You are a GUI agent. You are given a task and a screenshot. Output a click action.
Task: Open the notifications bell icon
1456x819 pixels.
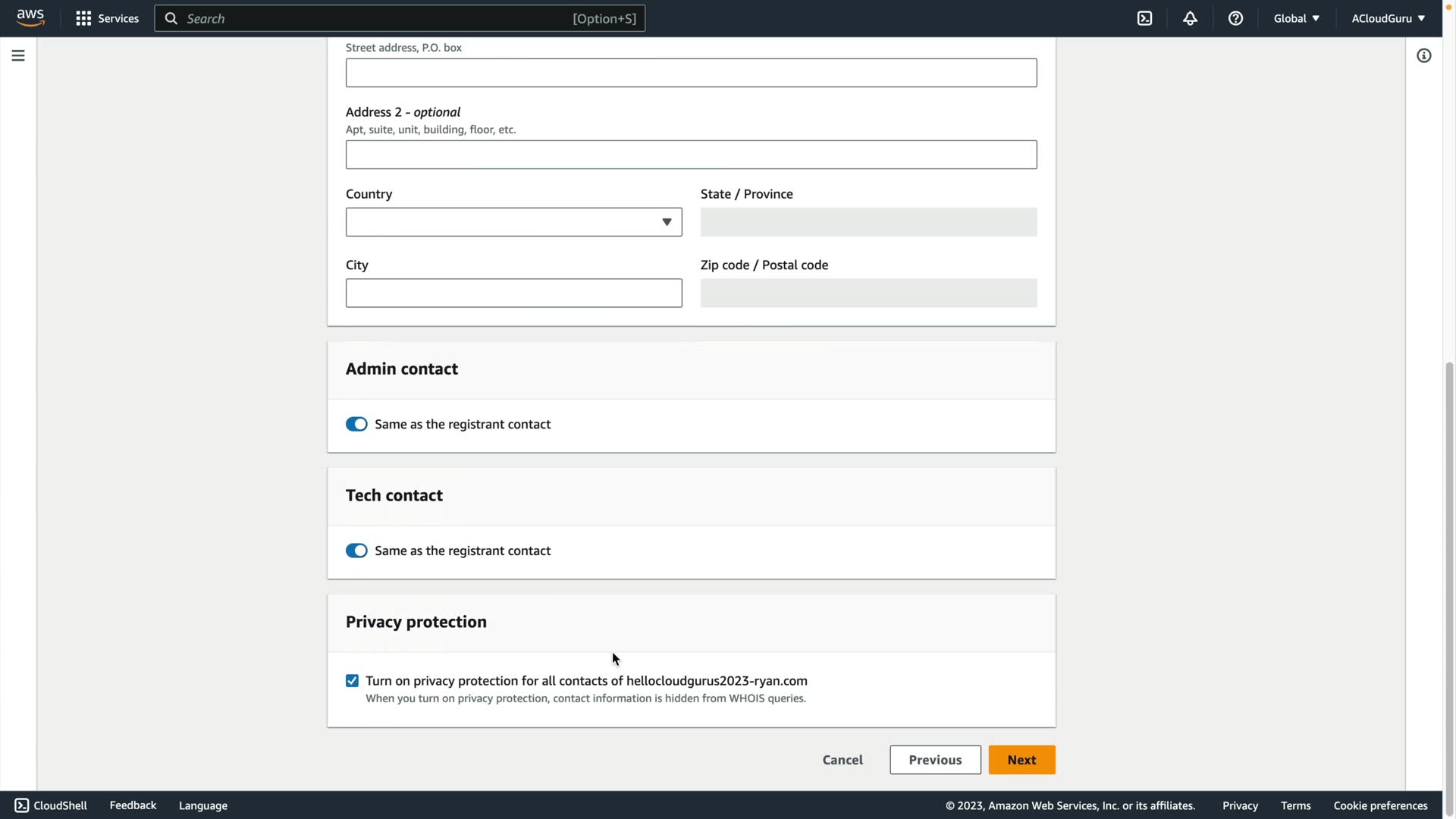(x=1190, y=18)
